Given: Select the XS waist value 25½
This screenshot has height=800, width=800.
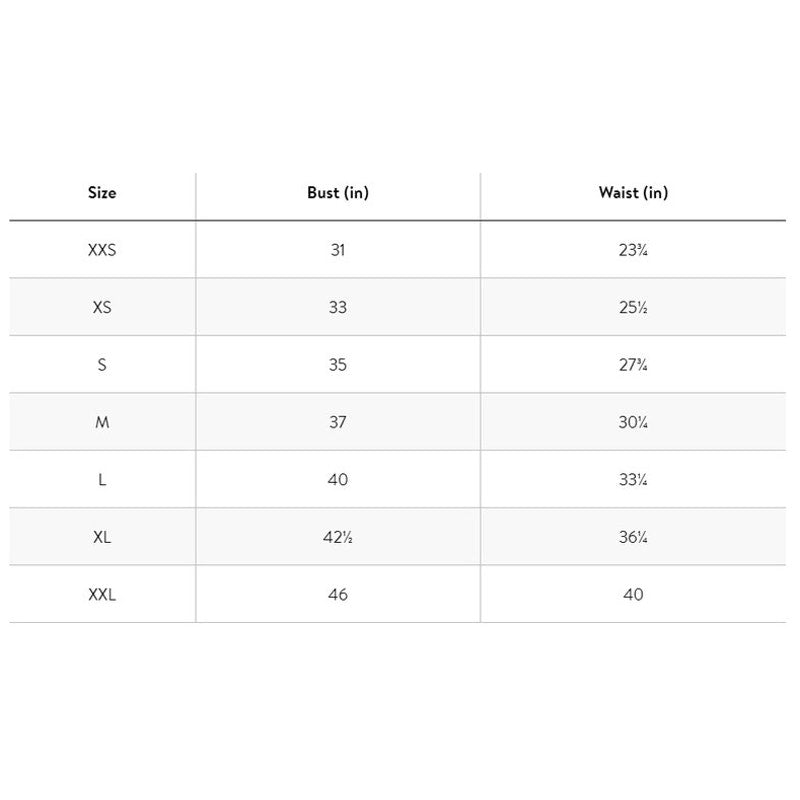Looking at the screenshot, I should tap(634, 307).
